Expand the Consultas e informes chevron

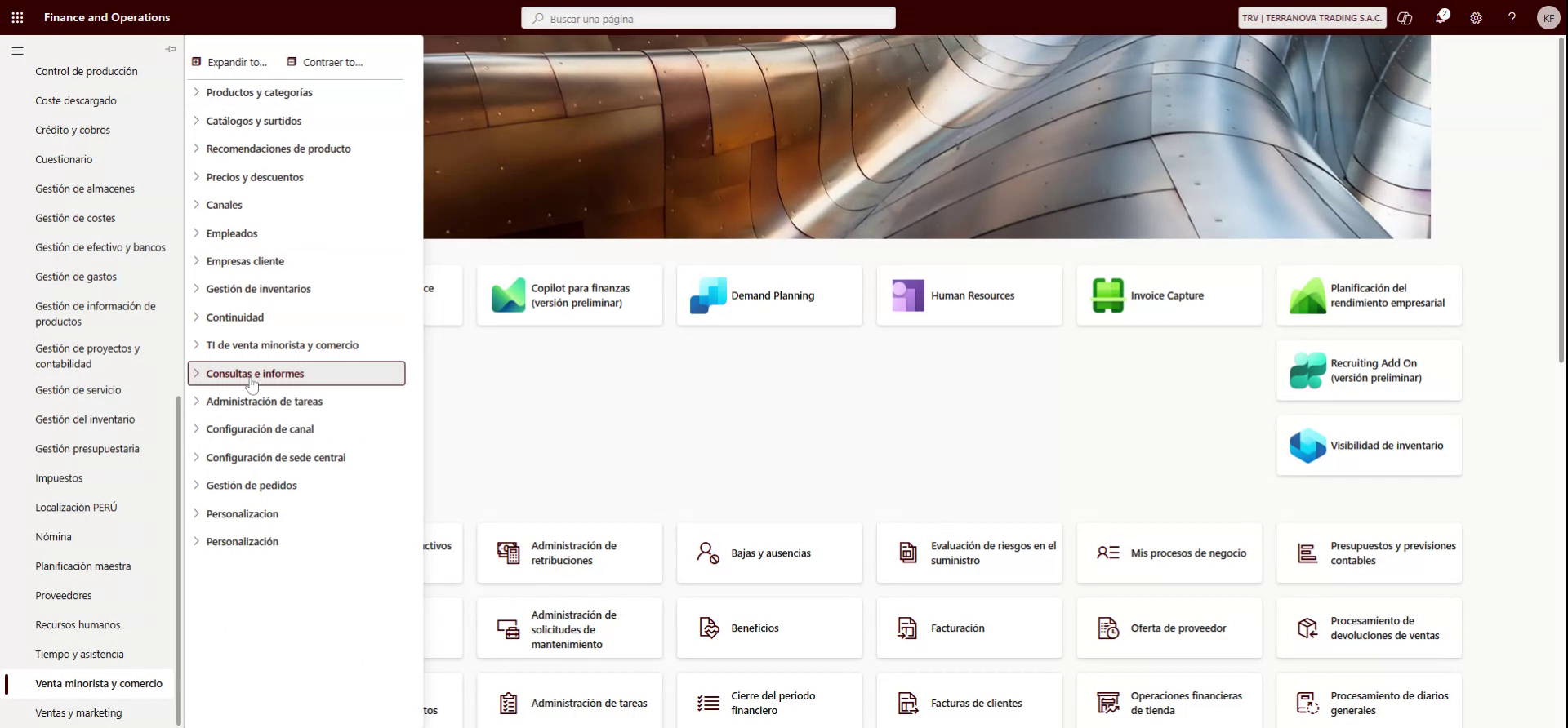click(196, 374)
